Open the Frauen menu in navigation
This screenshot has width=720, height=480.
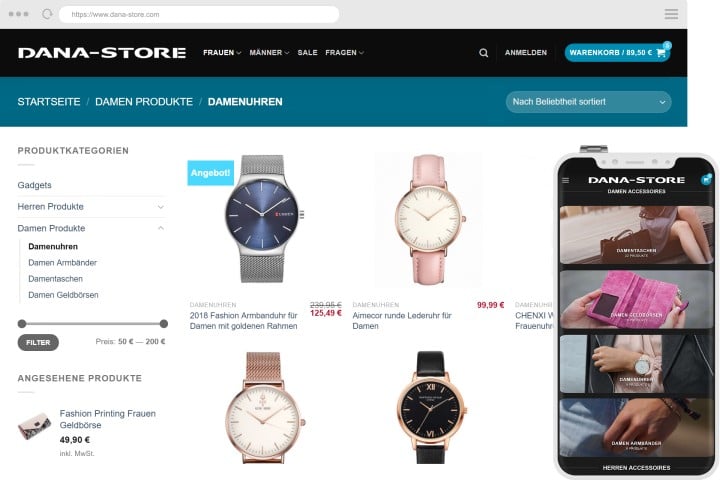pos(222,53)
